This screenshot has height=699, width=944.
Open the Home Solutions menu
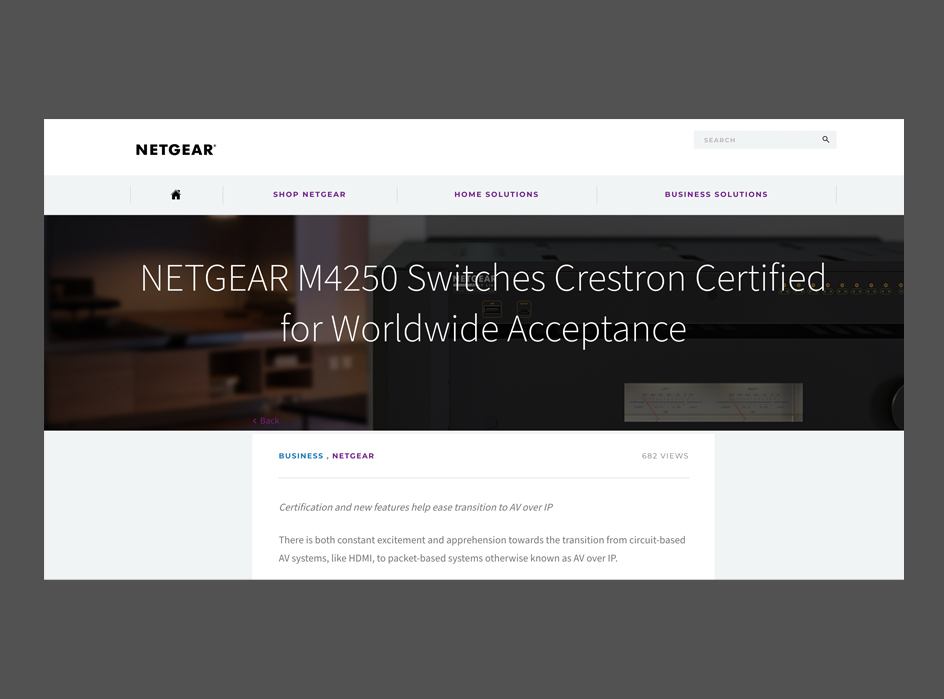pos(496,195)
